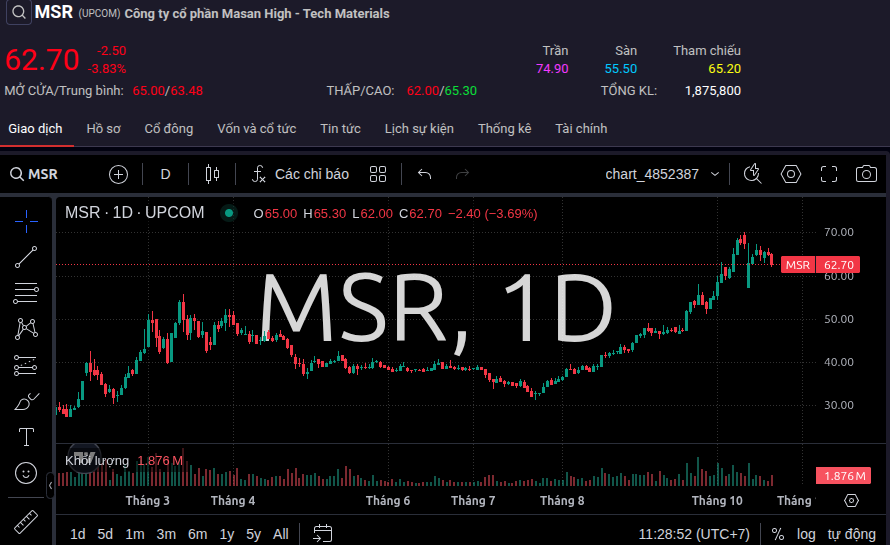This screenshot has height=545, width=890.
Task: Undo the last chart action
Action: [425, 174]
